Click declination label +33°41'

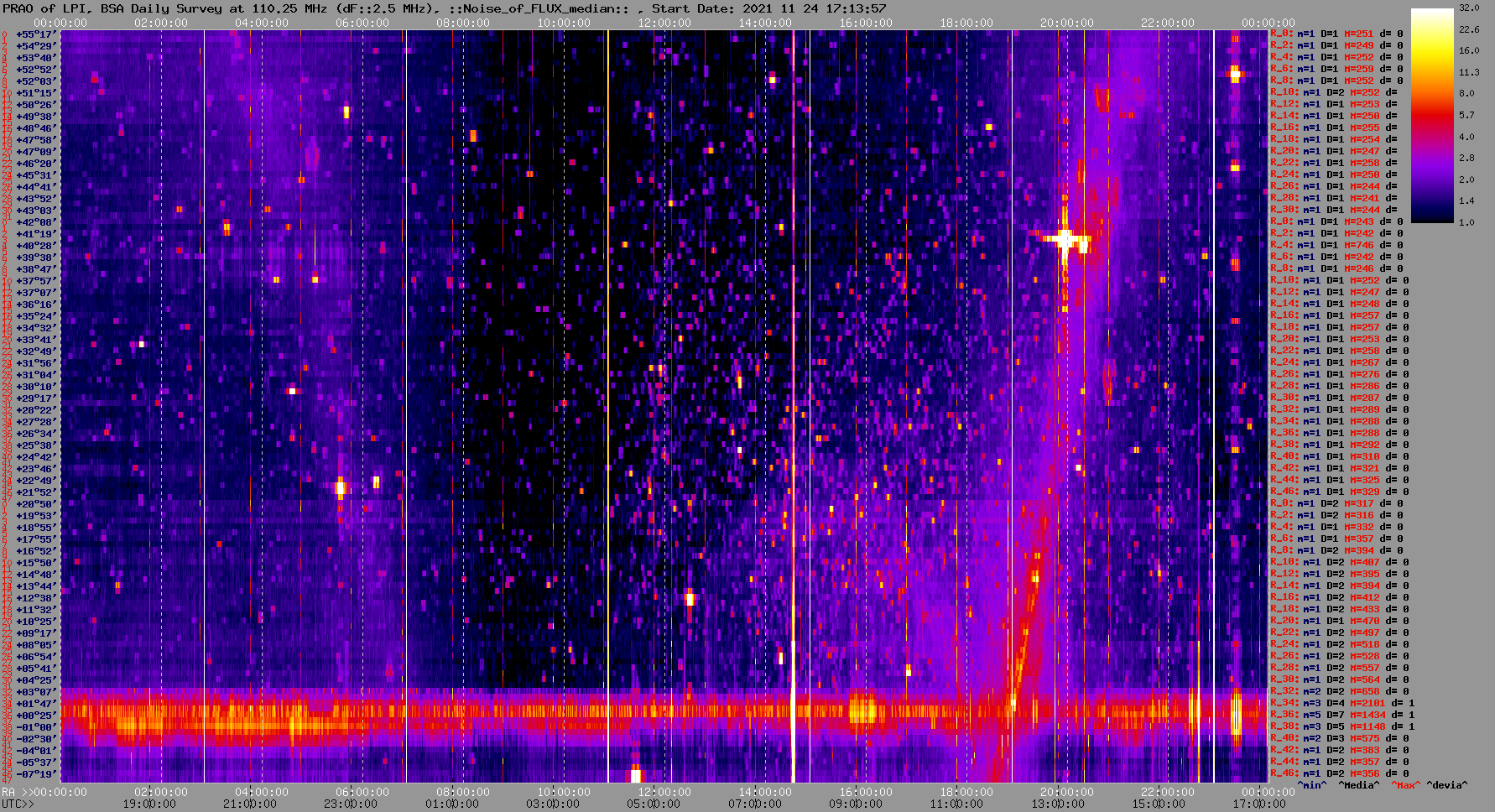click(x=36, y=339)
